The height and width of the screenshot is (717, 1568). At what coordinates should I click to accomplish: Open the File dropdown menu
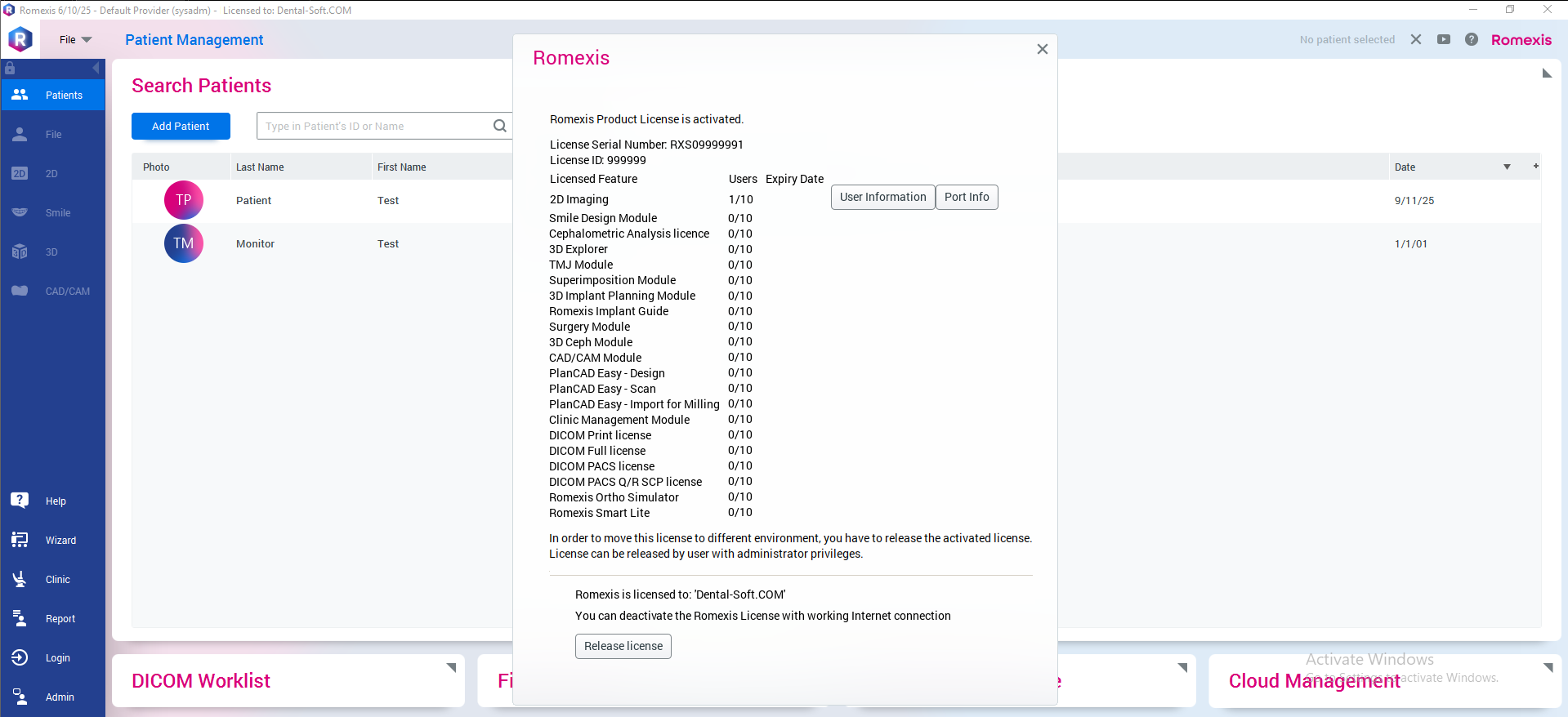(x=75, y=39)
